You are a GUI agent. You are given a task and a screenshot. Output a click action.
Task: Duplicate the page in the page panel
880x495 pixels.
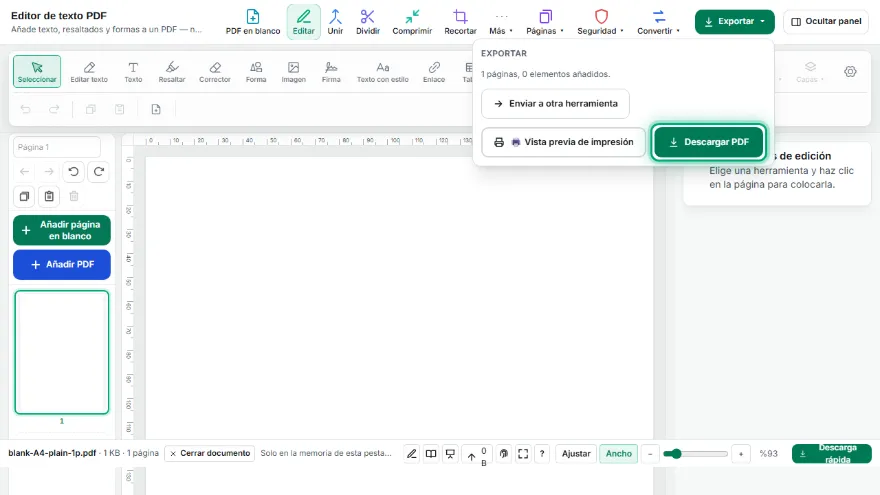point(24,196)
